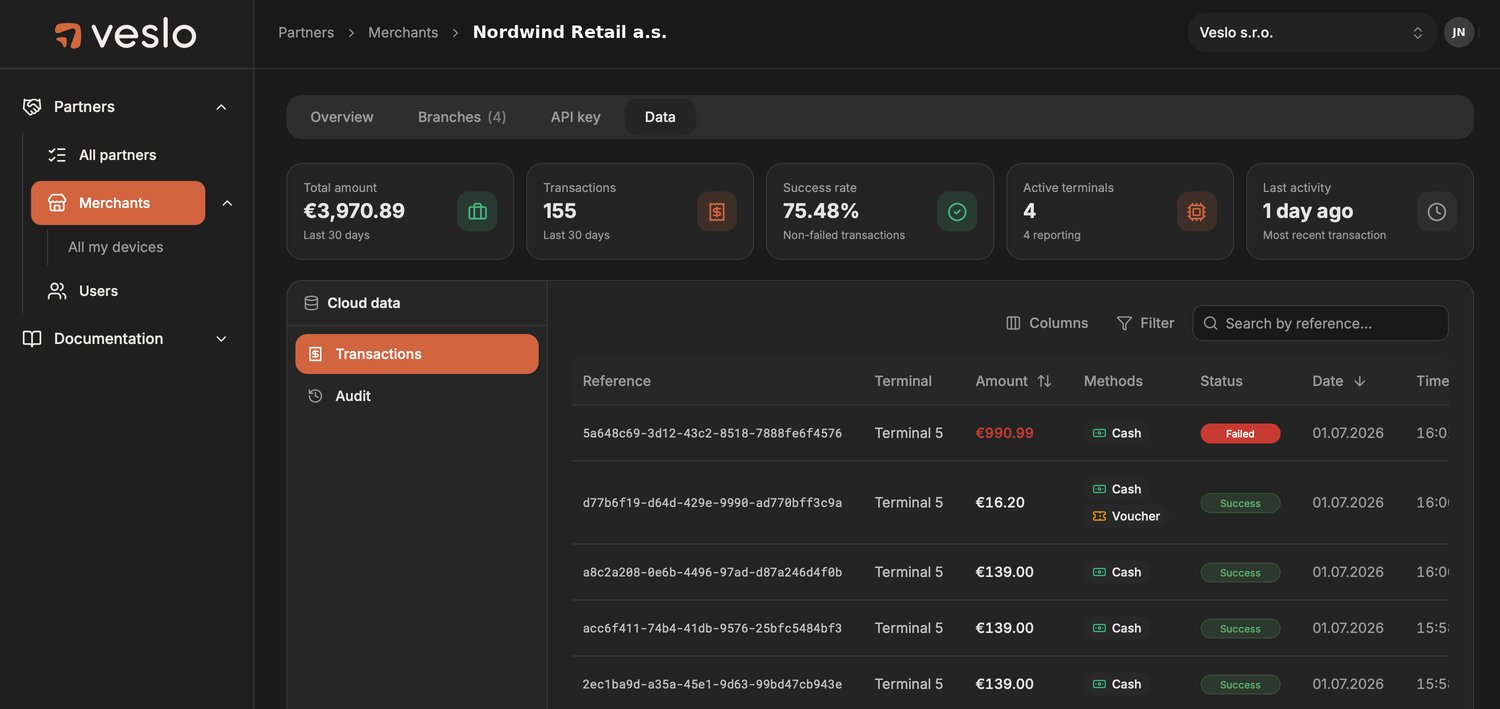Click the red €990.99 amount

point(1004,433)
